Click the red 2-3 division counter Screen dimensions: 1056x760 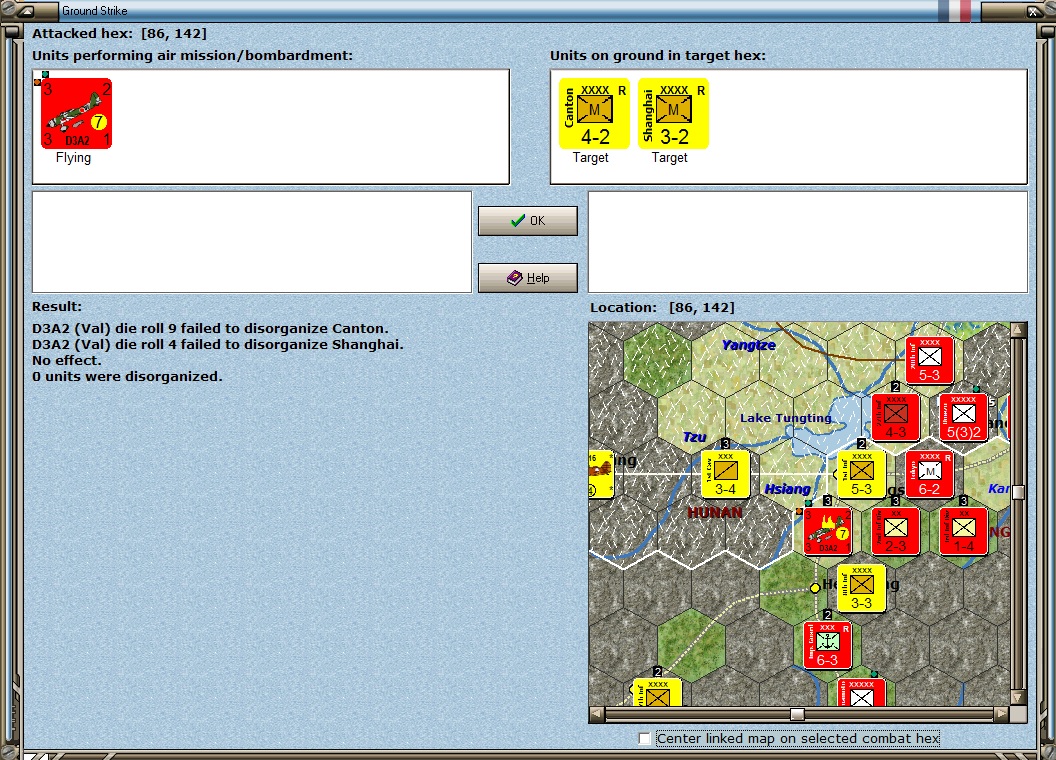coord(896,531)
